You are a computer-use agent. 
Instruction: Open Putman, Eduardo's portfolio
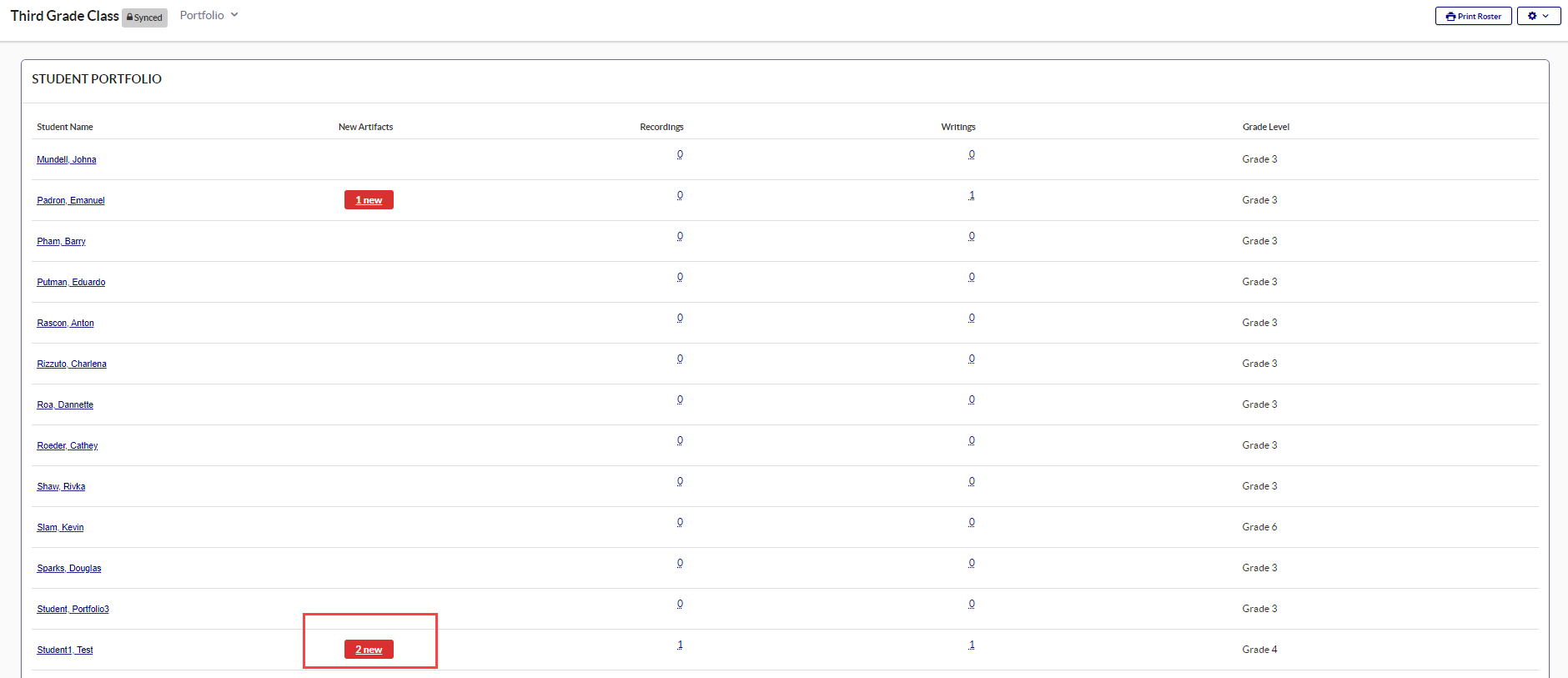[71, 282]
